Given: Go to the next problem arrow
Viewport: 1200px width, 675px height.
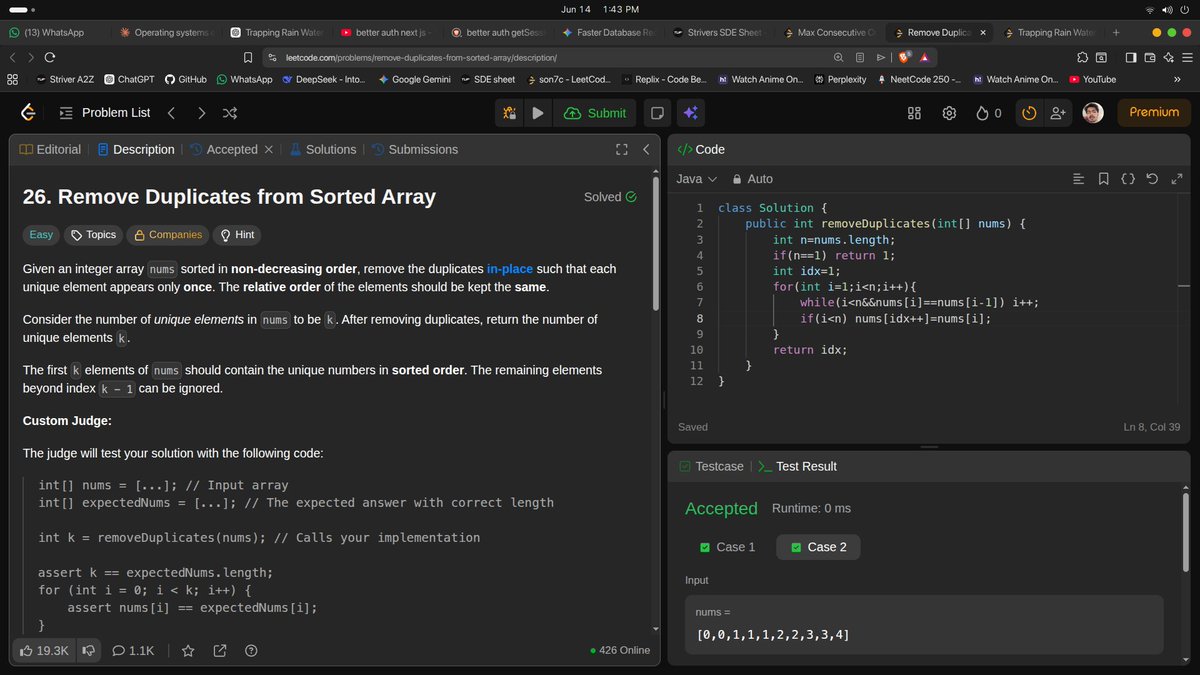Looking at the screenshot, I should (201, 113).
